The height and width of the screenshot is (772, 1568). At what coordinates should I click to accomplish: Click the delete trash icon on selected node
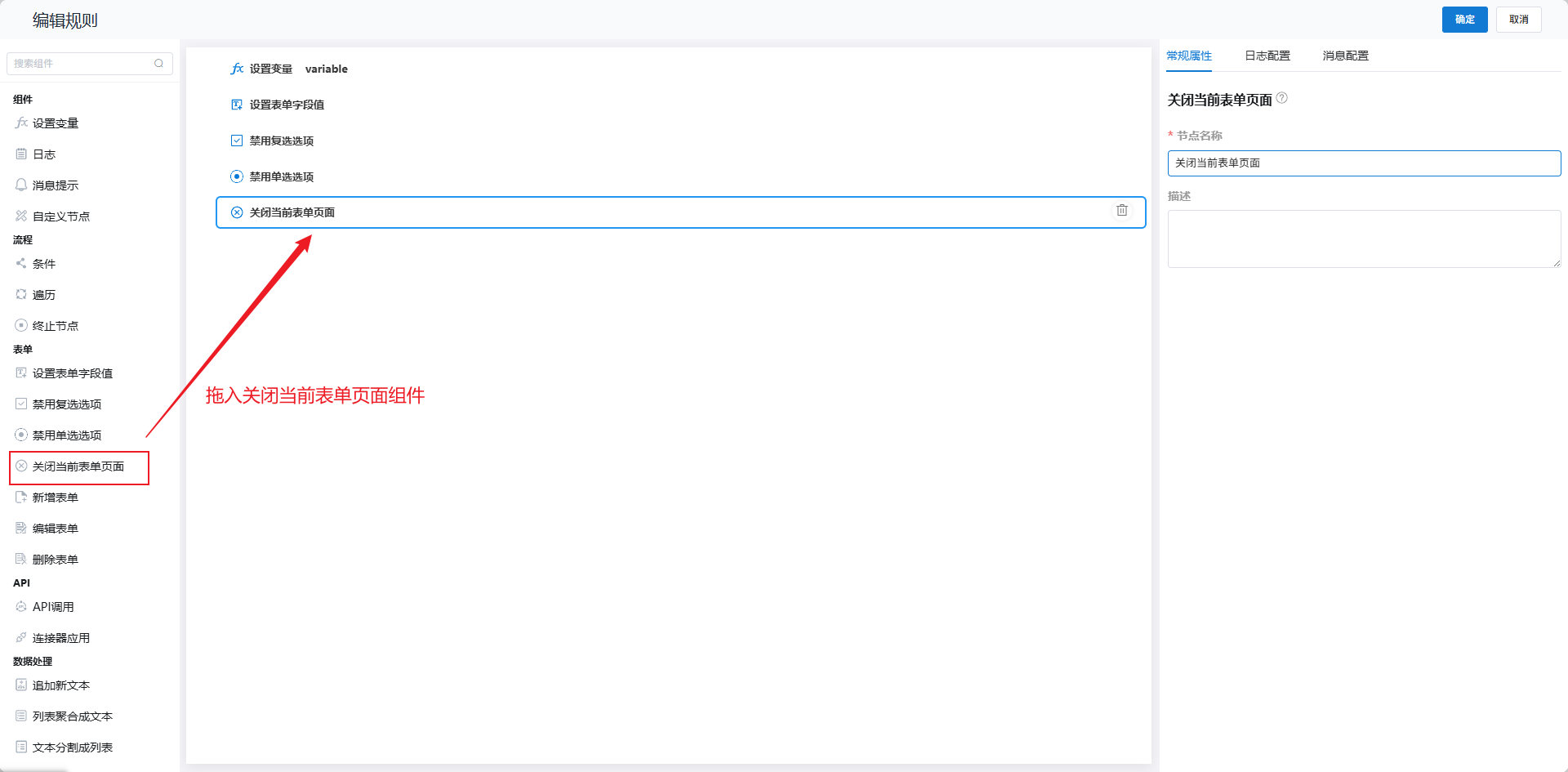[1122, 211]
